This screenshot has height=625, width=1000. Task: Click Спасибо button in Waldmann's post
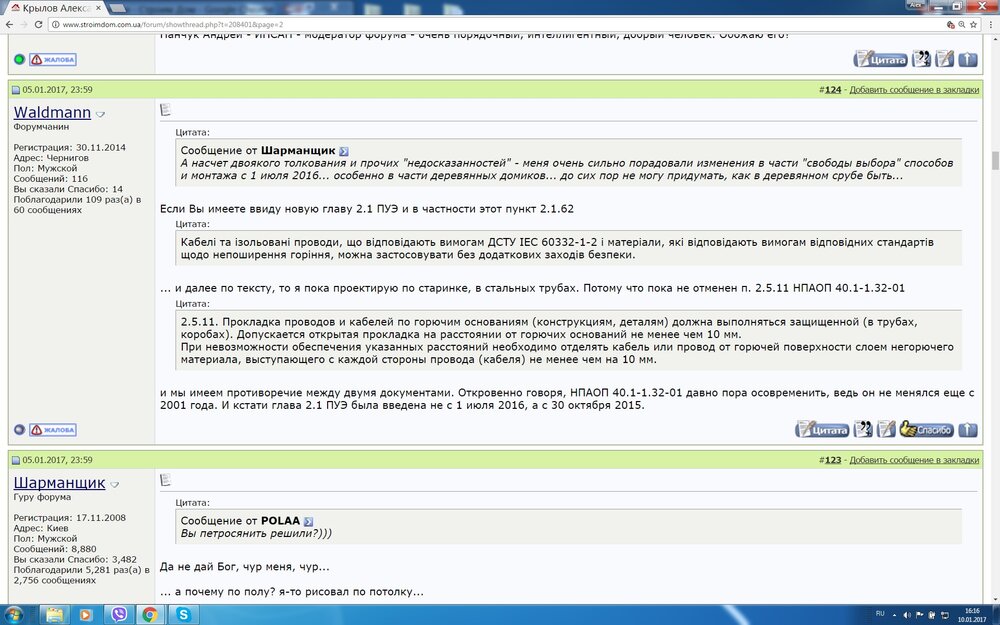[x=927, y=429]
